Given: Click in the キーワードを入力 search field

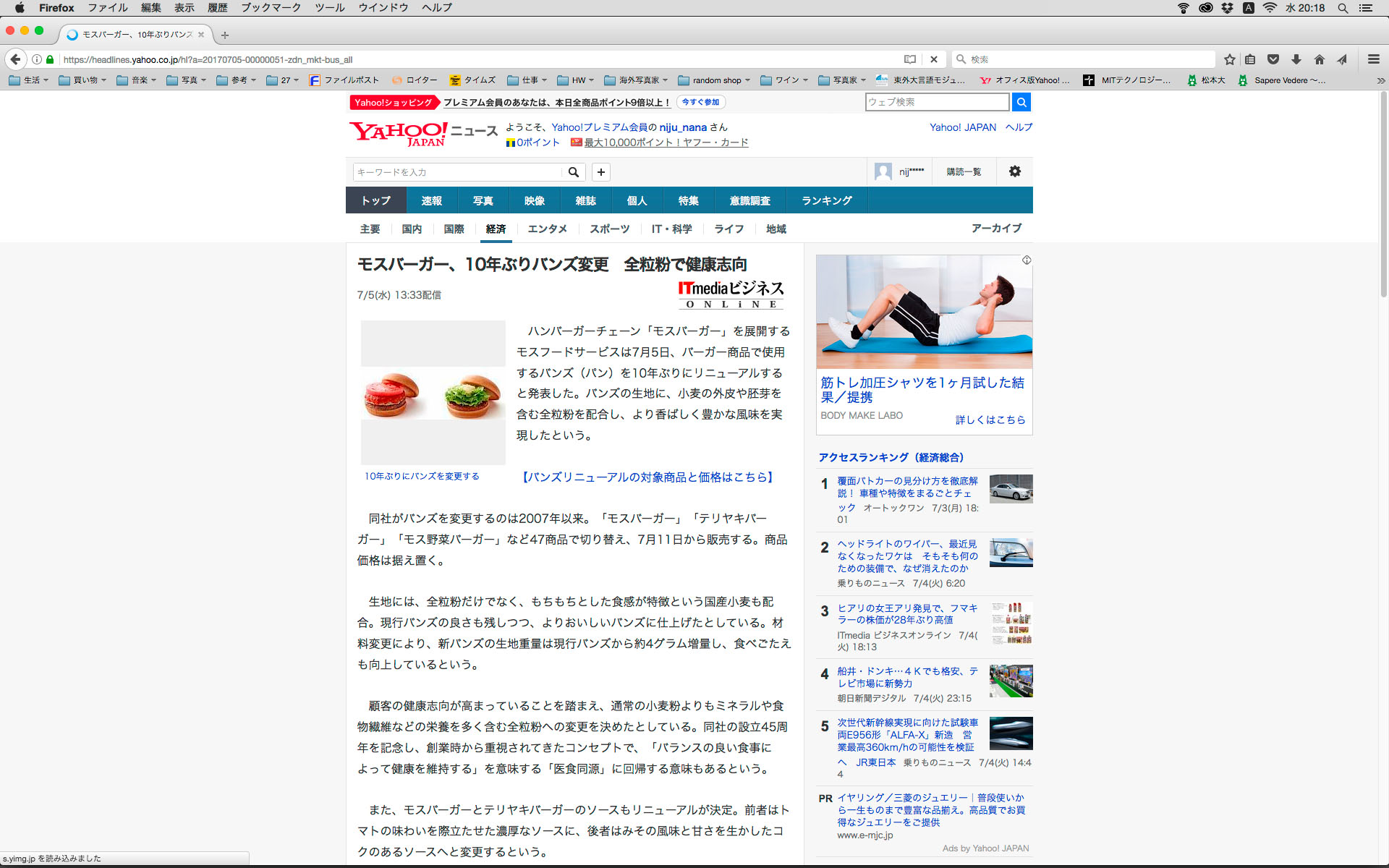Looking at the screenshot, I should (x=457, y=172).
